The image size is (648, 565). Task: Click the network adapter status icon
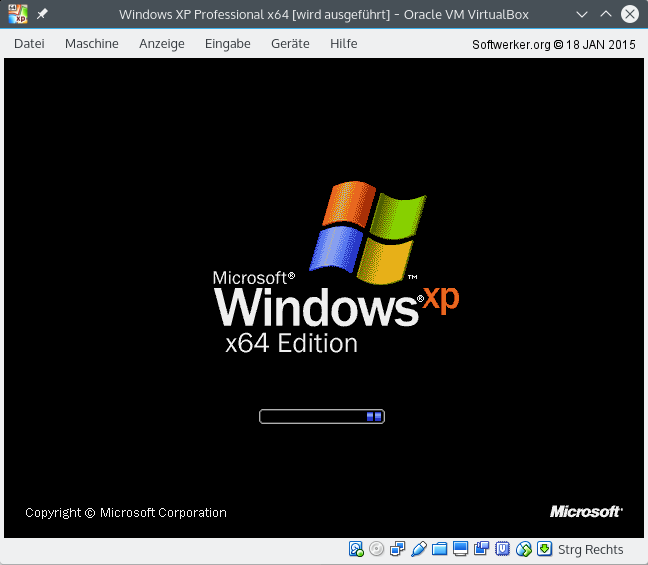[x=398, y=549]
